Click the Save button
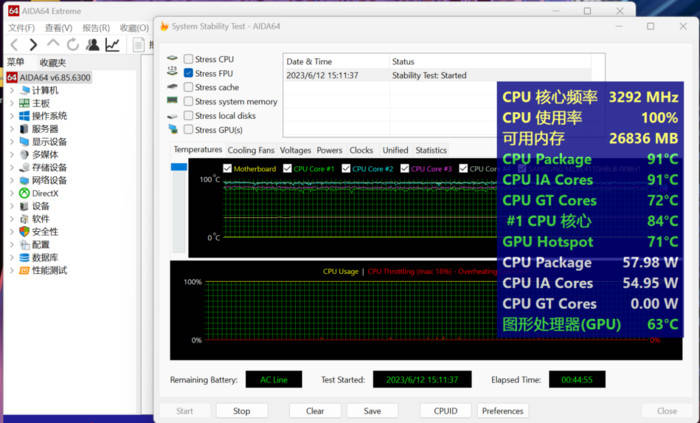 point(372,411)
